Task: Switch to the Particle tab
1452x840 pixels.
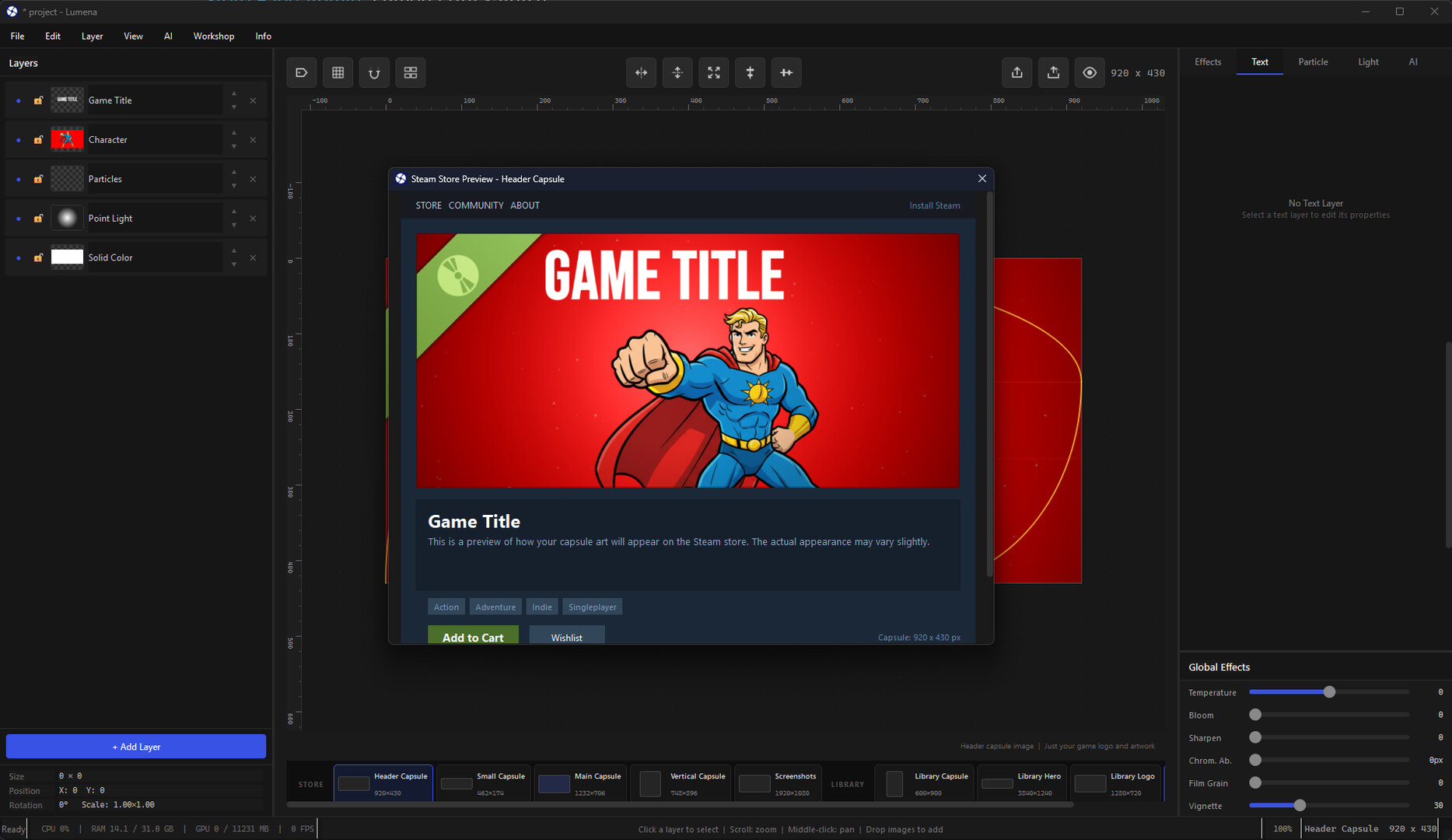Action: [x=1313, y=61]
